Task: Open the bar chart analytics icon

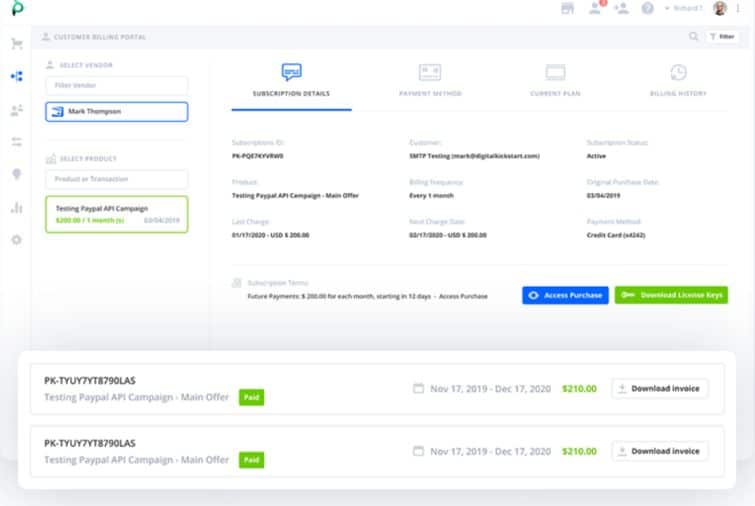Action: click(16, 207)
